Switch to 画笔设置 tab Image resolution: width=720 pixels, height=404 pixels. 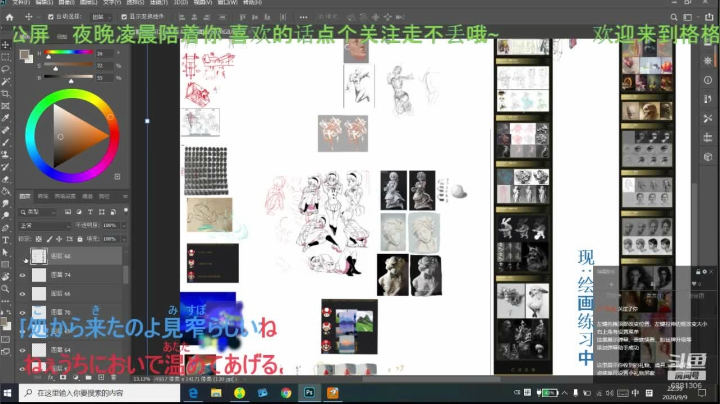coord(65,196)
